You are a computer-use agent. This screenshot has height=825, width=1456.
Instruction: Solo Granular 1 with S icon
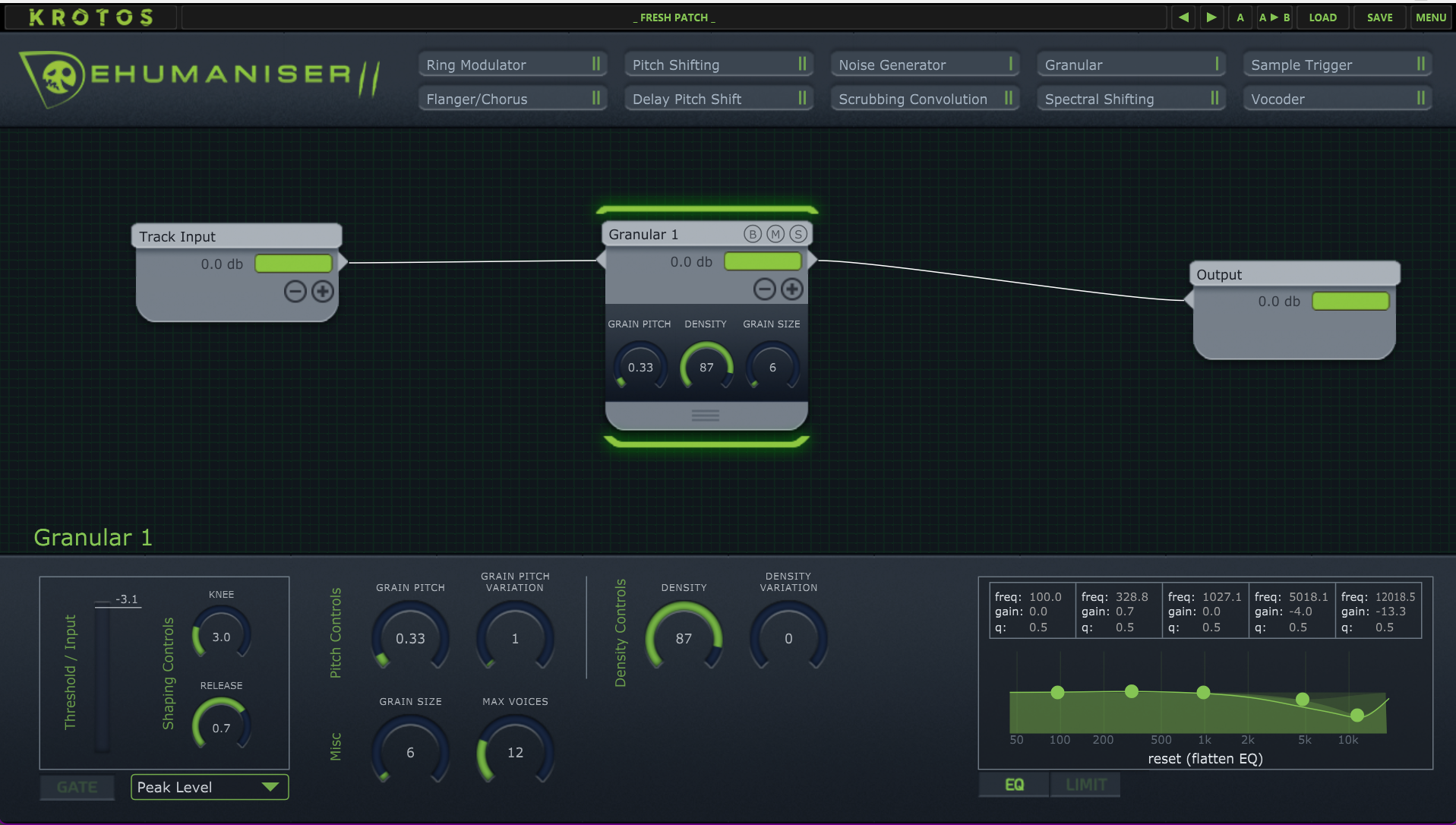pos(797,234)
